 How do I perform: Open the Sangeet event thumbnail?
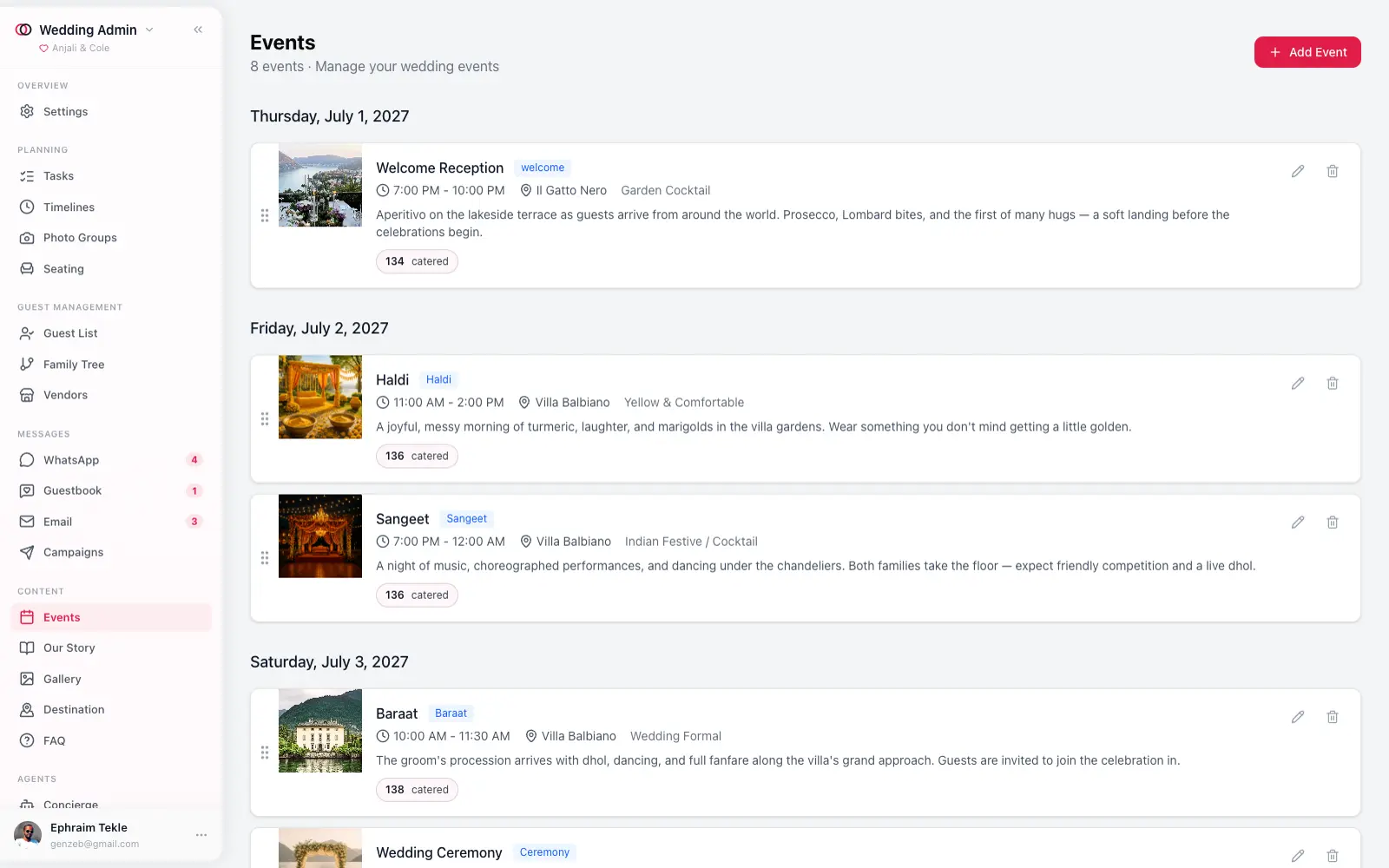point(320,536)
